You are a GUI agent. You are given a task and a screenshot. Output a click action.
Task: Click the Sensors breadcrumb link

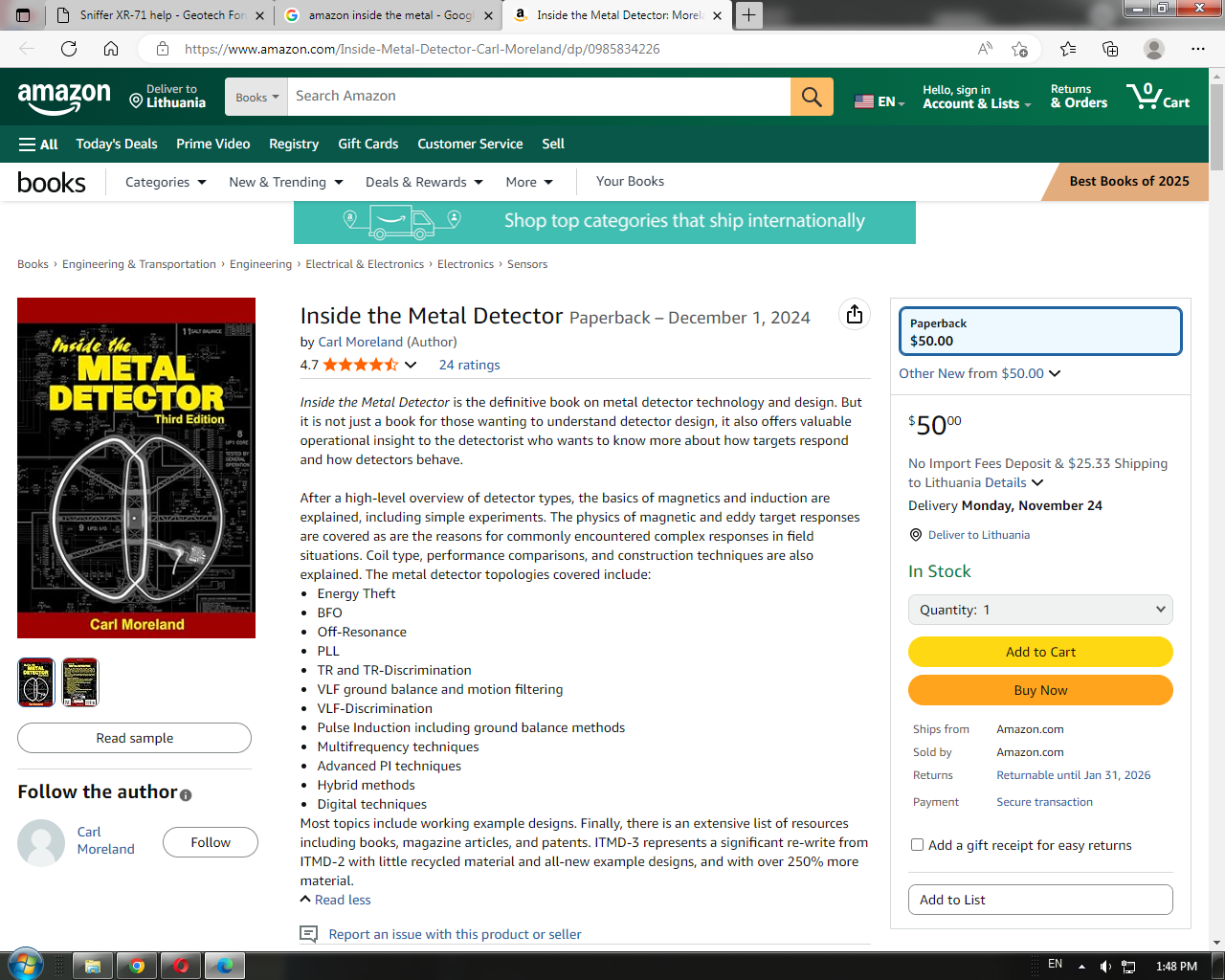(527, 264)
